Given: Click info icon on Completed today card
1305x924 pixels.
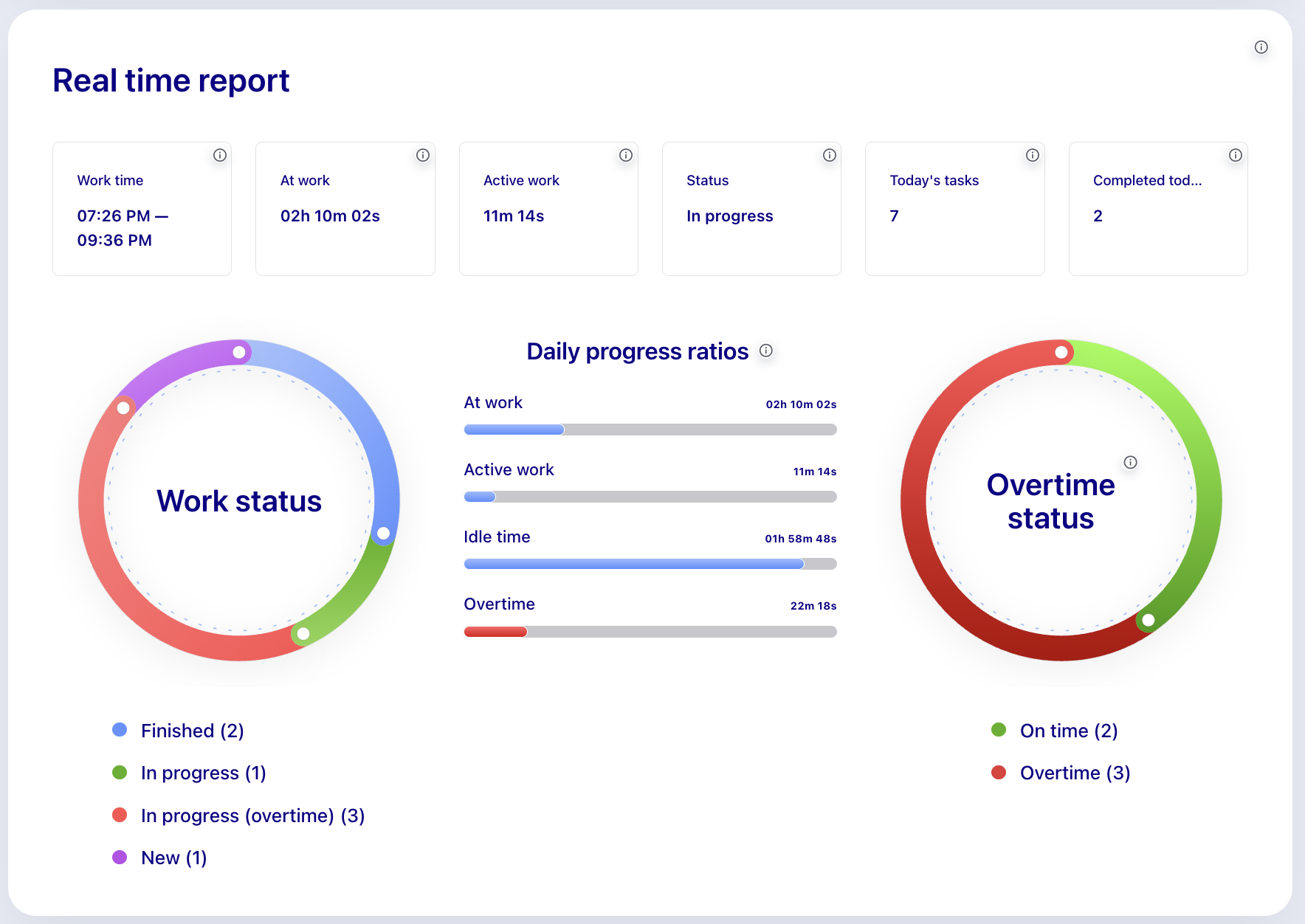Looking at the screenshot, I should pyautogui.click(x=1236, y=155).
